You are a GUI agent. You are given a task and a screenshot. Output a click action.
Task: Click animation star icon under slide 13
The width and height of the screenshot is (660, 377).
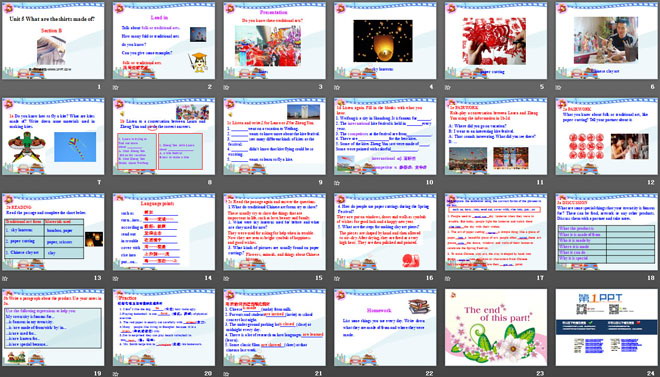point(5,278)
